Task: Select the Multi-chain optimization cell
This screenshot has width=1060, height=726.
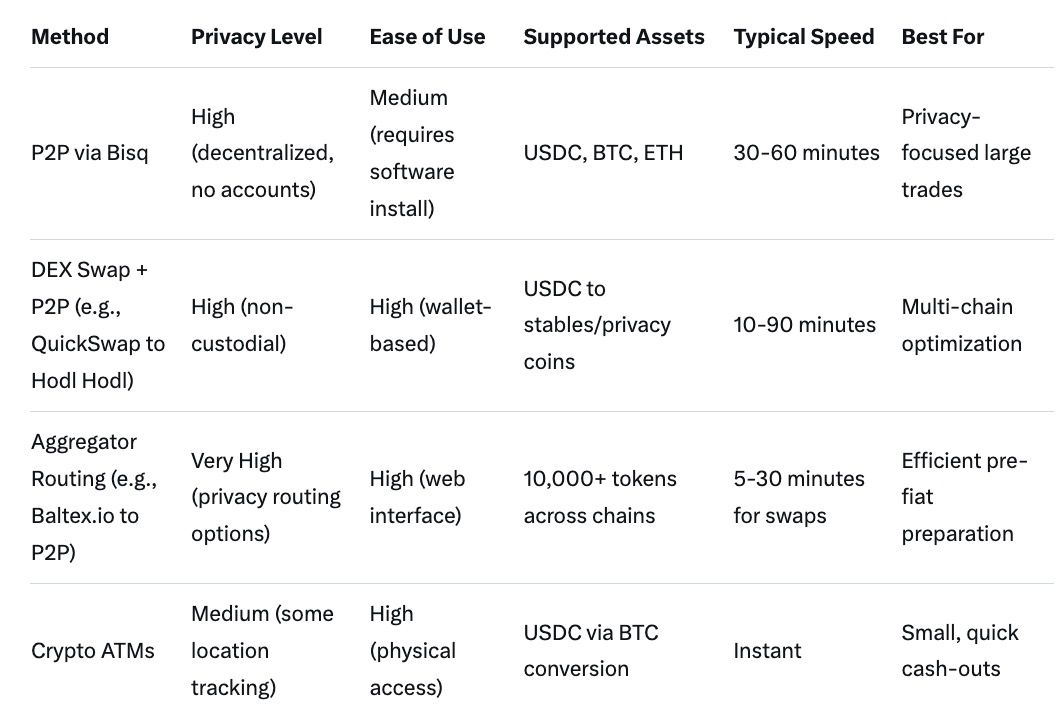Action: pos(961,325)
